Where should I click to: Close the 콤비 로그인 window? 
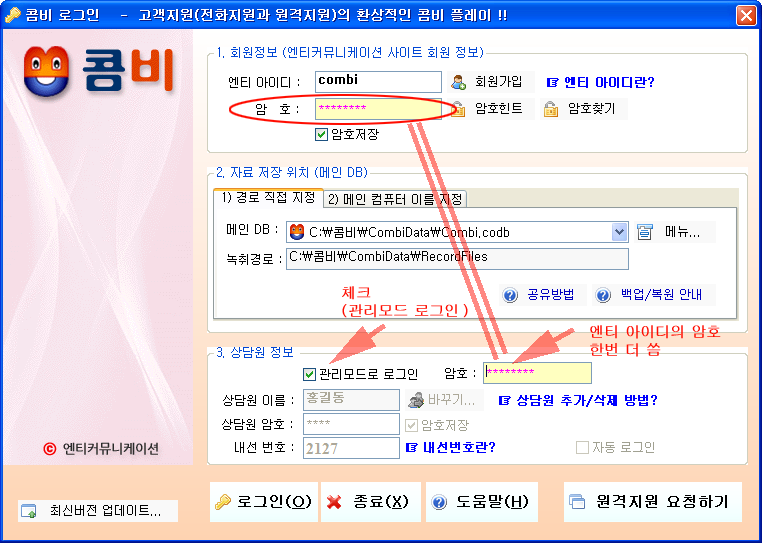[745, 15]
